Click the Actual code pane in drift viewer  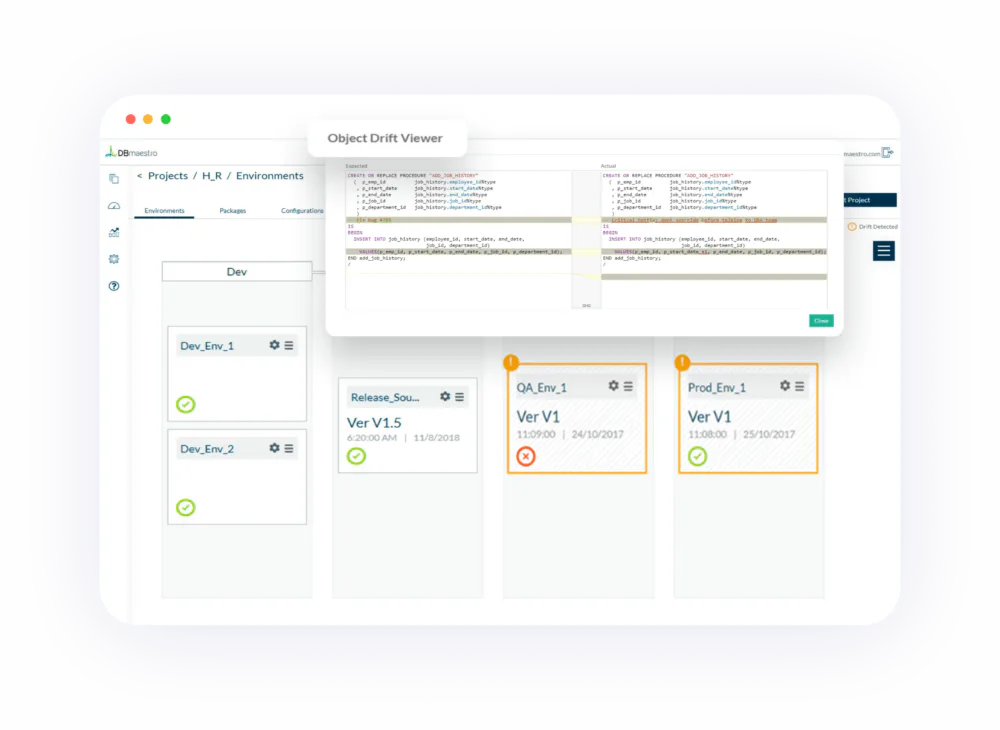click(x=714, y=239)
